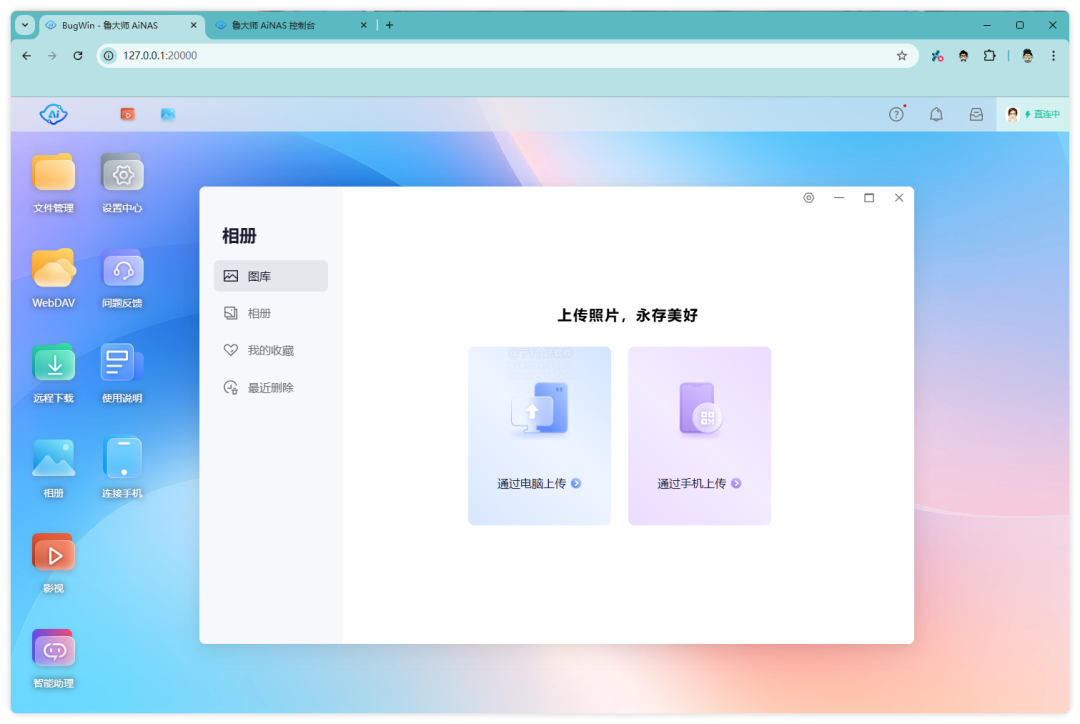The height and width of the screenshot is (724, 1080).
Task: Go back in browser history
Action: pos(26,56)
